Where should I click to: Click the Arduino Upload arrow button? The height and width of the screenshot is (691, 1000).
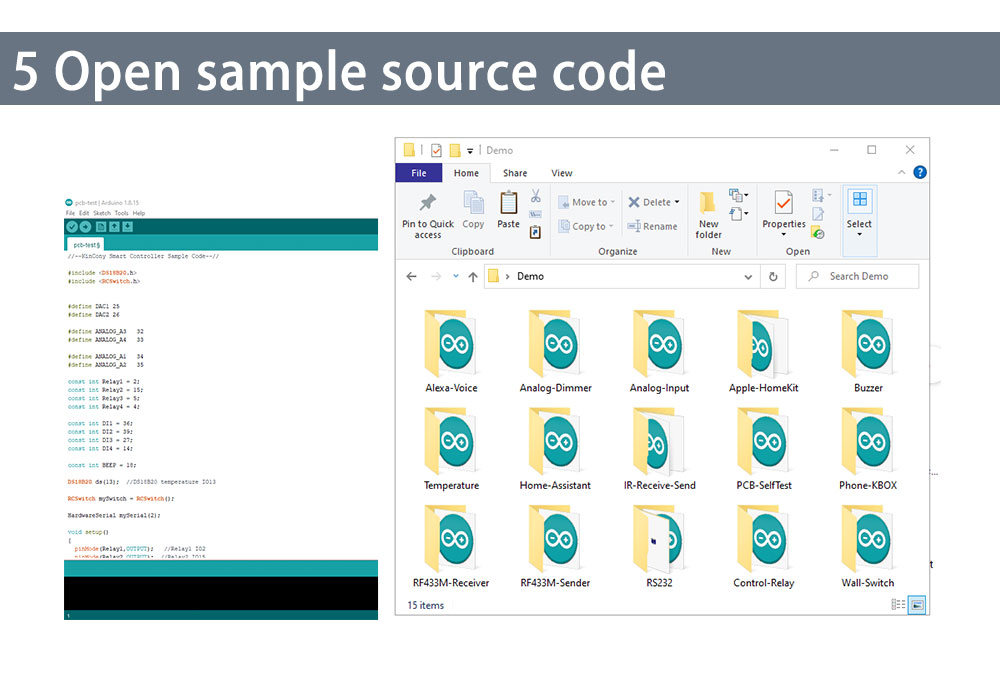(85, 227)
